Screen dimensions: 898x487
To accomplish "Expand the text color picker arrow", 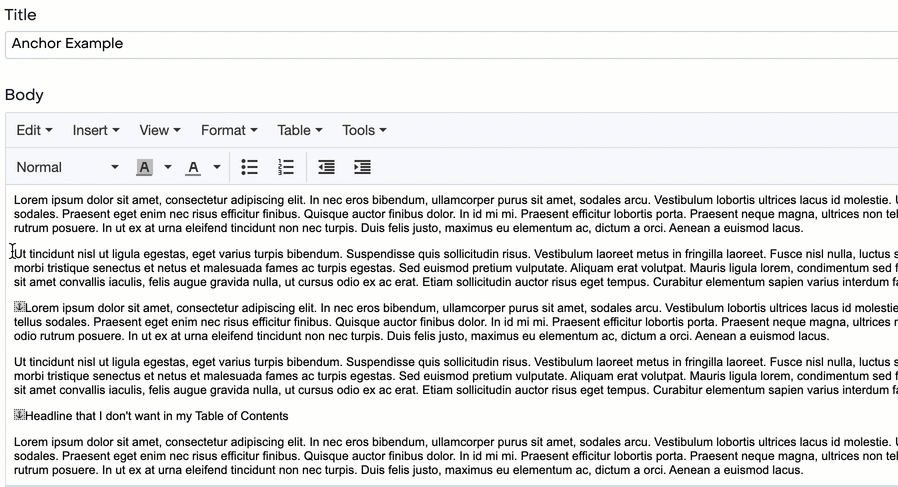I will (216, 167).
